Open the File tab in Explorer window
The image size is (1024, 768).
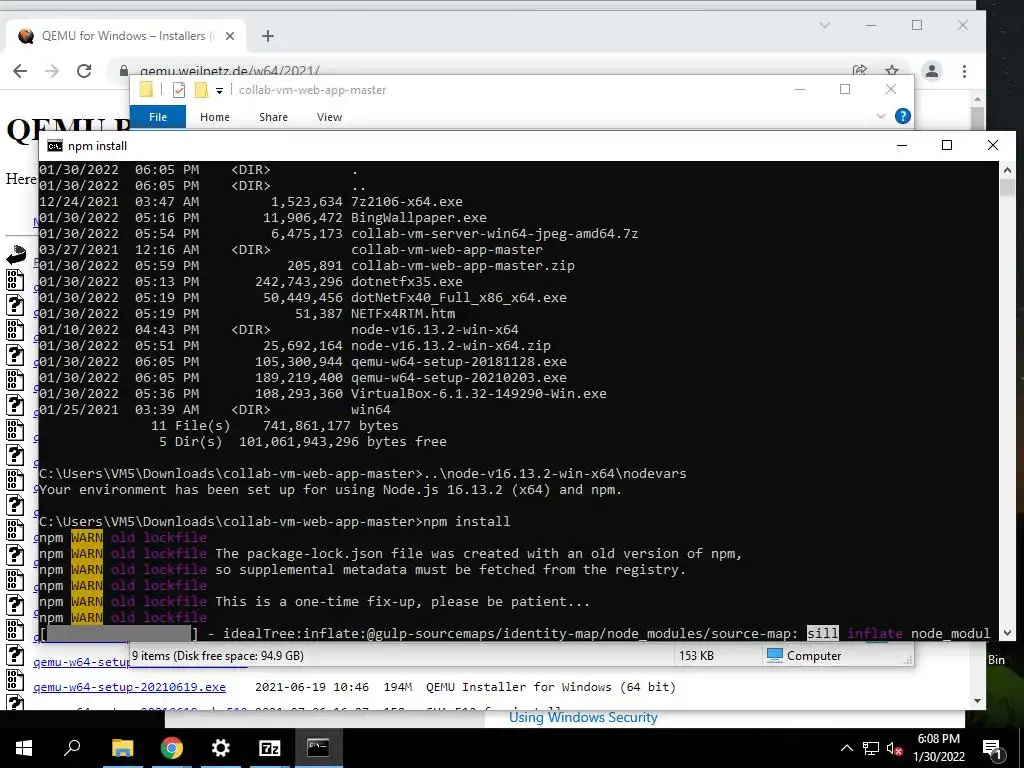(x=158, y=117)
